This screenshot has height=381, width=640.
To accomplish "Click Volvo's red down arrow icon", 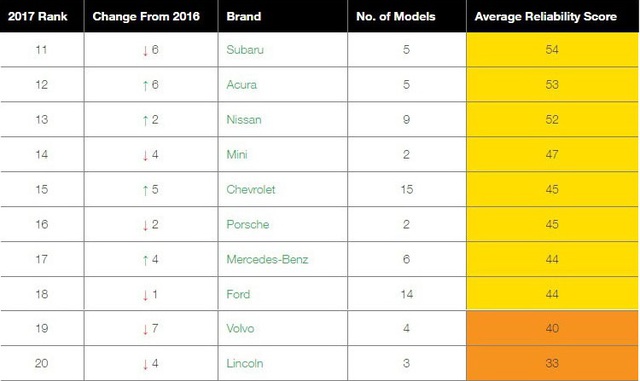I will pos(145,329).
